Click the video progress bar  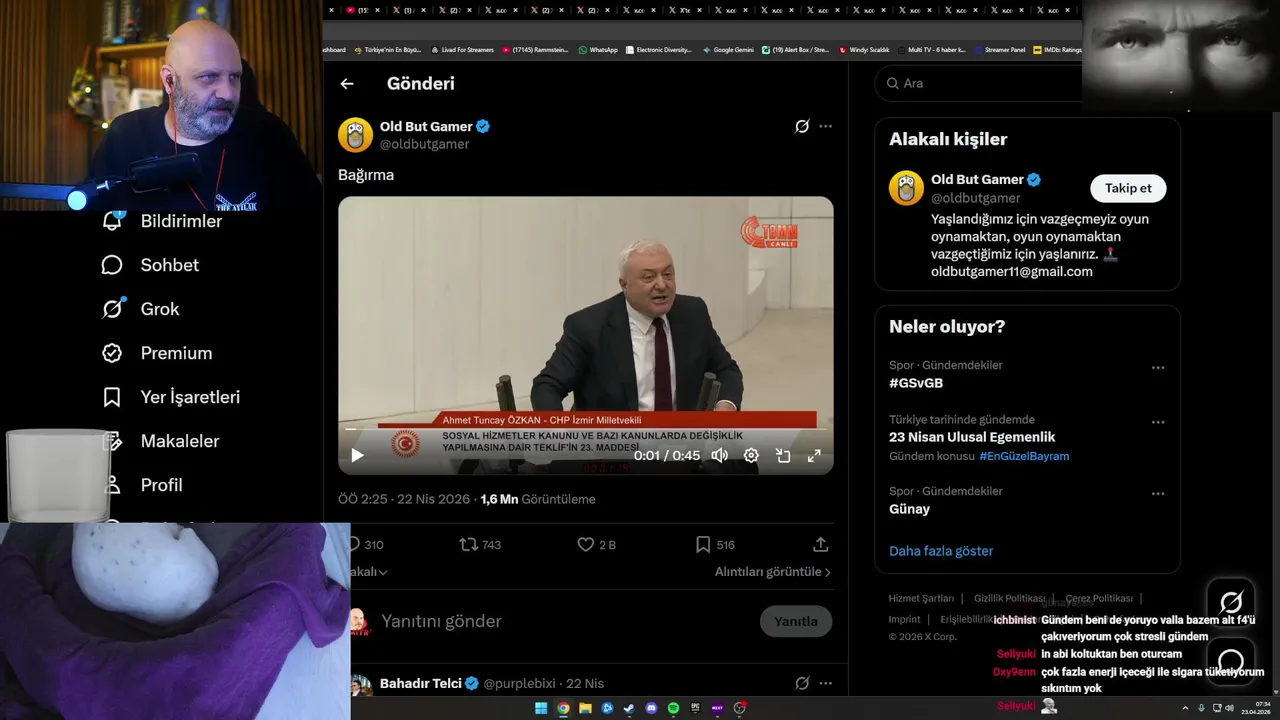(585, 431)
